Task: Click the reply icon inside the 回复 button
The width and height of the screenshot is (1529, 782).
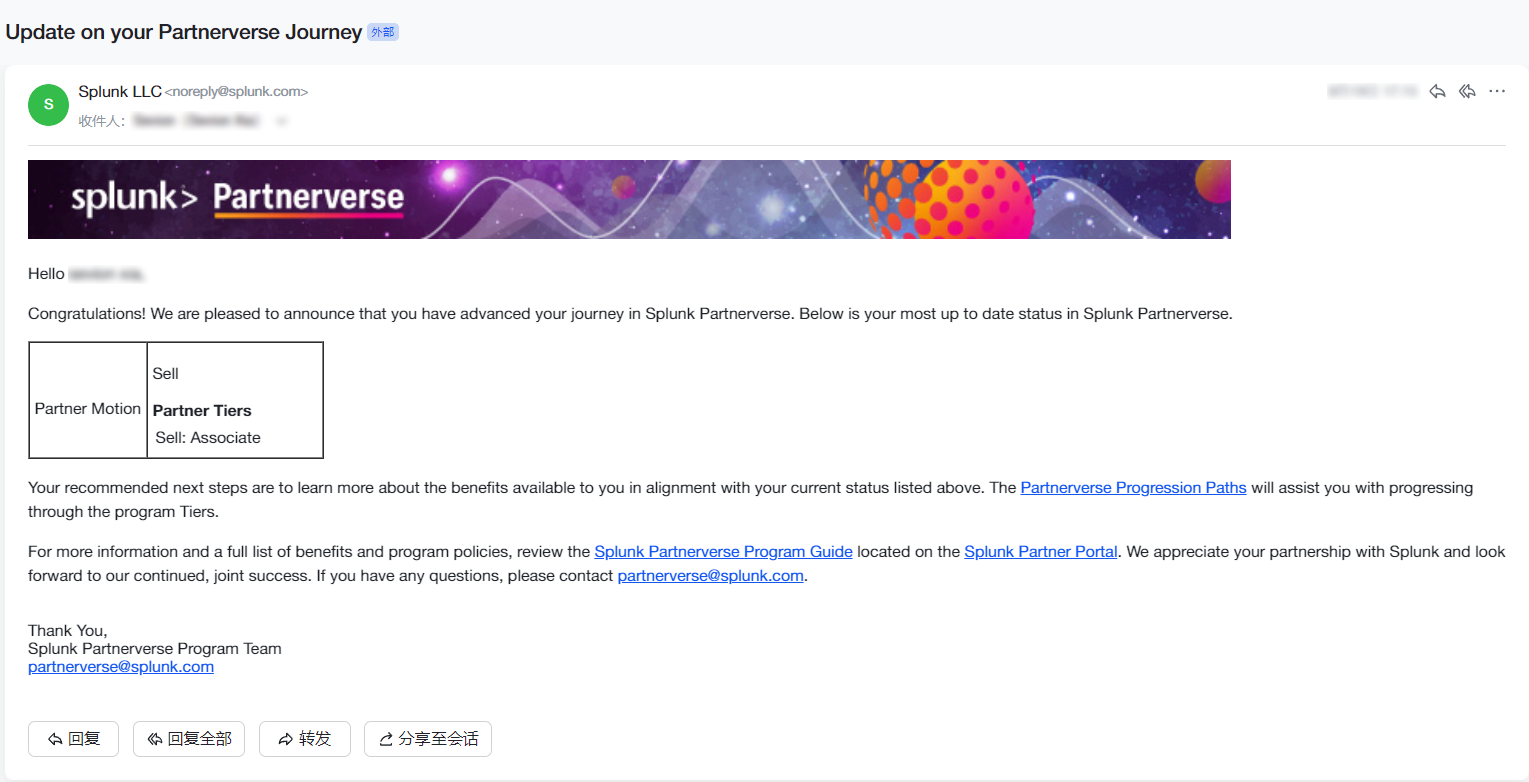Action: pyautogui.click(x=55, y=739)
